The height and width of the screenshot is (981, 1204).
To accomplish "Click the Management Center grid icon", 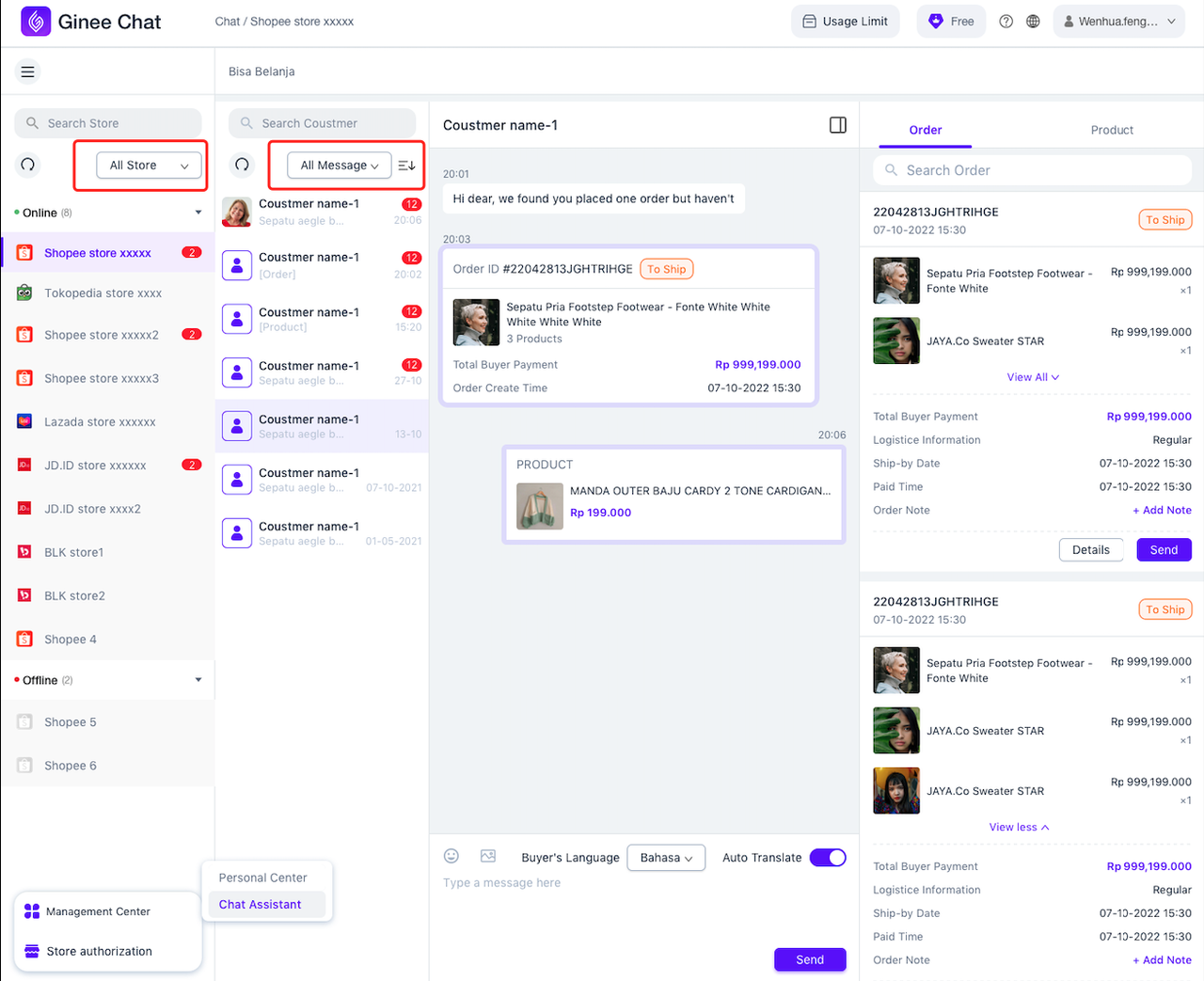I will (32, 910).
